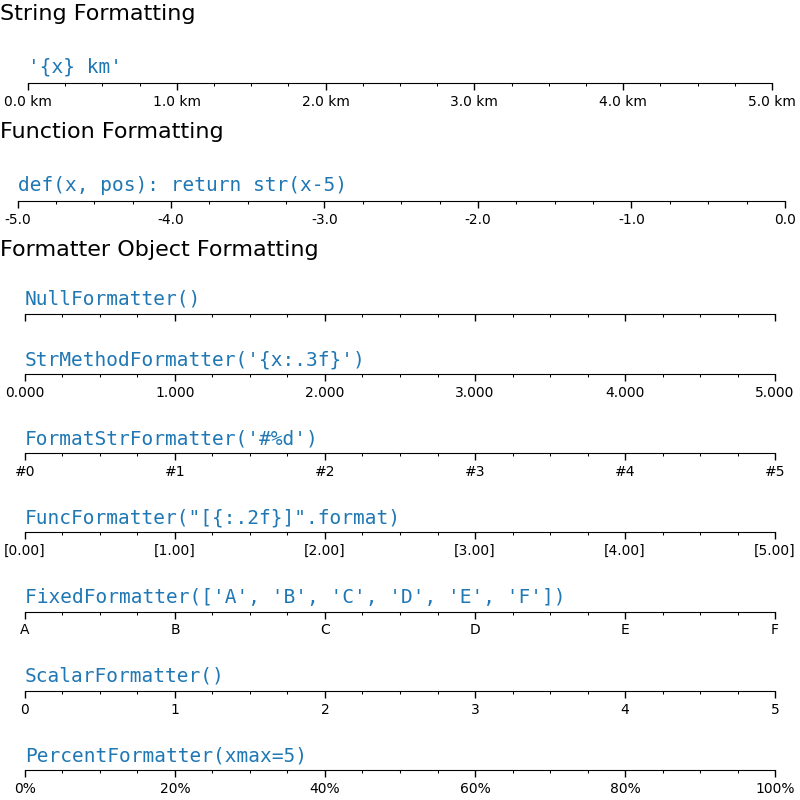Click the '[4.00]' tick label

pyautogui.click(x=624, y=550)
